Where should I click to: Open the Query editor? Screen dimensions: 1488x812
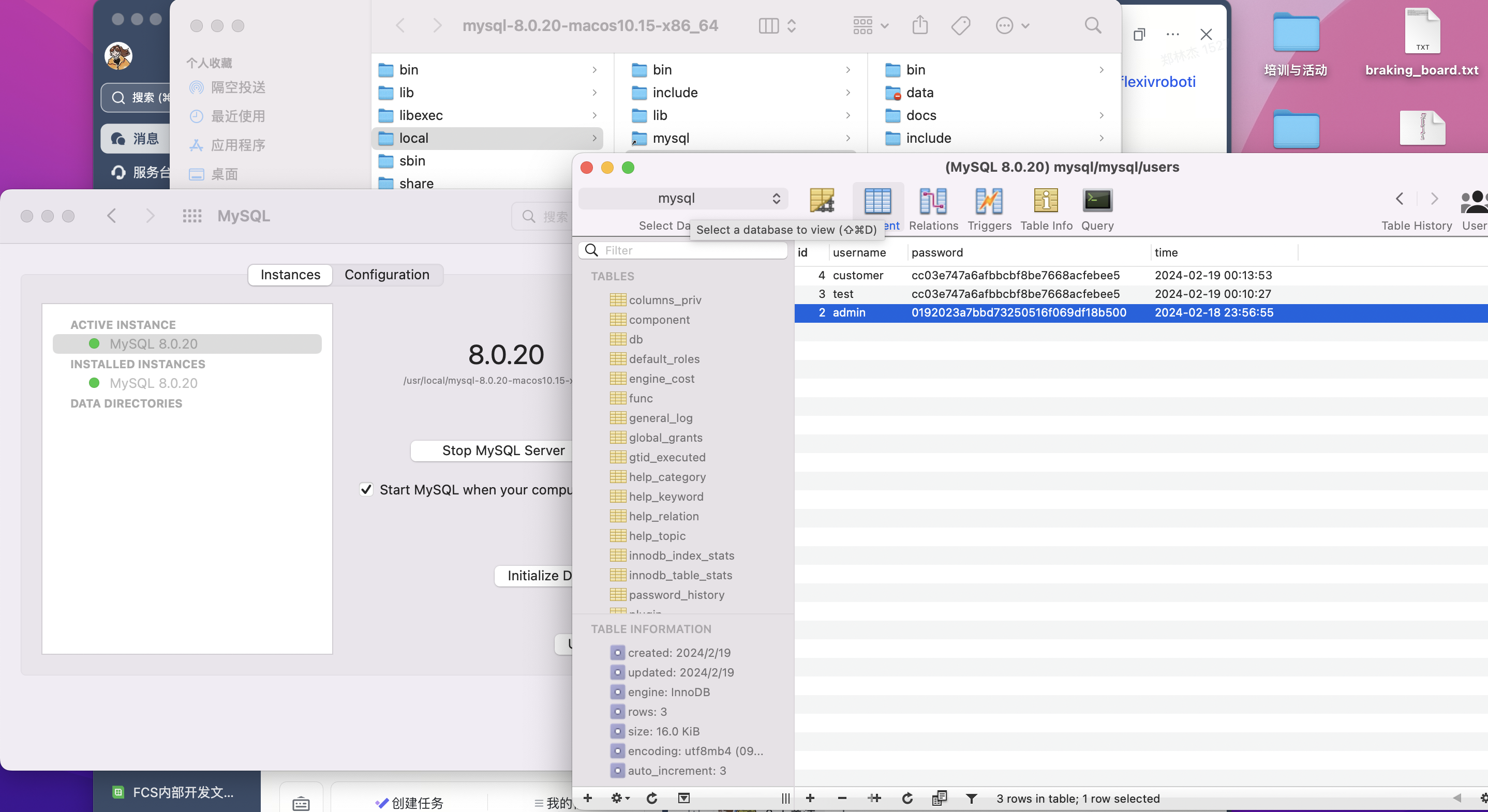(x=1097, y=208)
